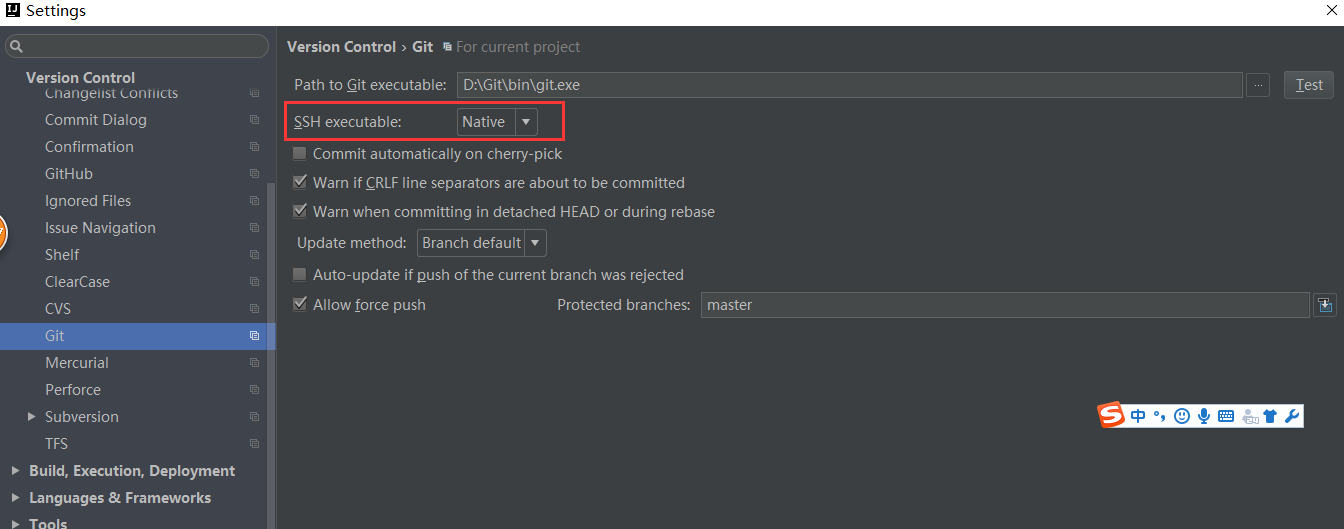Image resolution: width=1344 pixels, height=529 pixels.
Task: Click the project icon beside GitHub
Action: click(x=254, y=174)
